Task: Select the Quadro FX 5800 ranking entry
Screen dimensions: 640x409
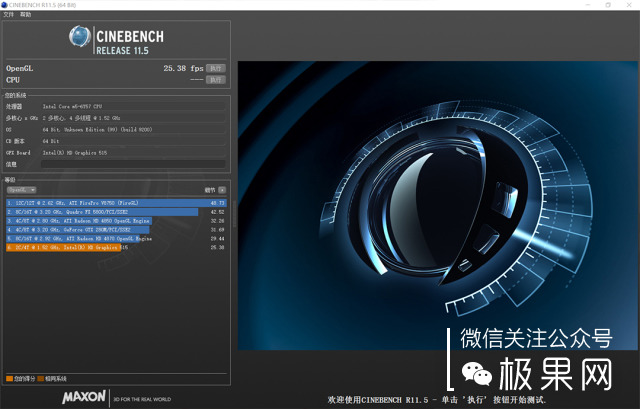Action: tap(100, 212)
